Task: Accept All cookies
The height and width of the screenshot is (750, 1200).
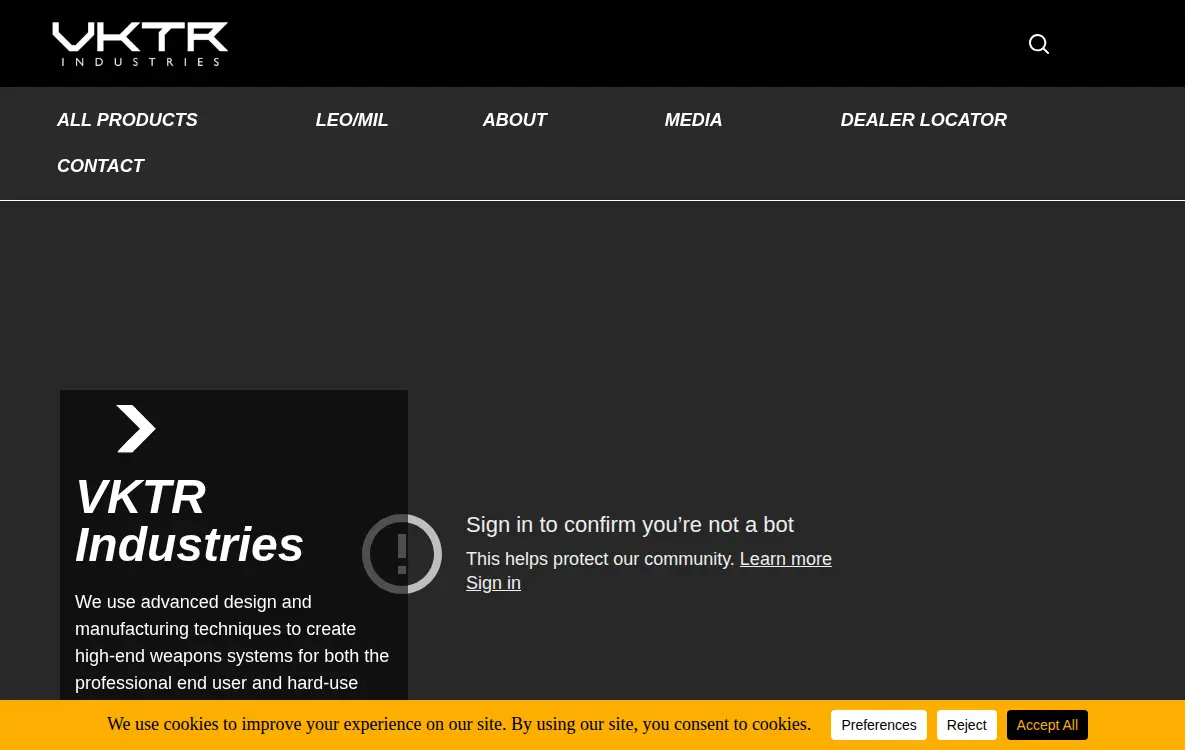Action: point(1047,725)
